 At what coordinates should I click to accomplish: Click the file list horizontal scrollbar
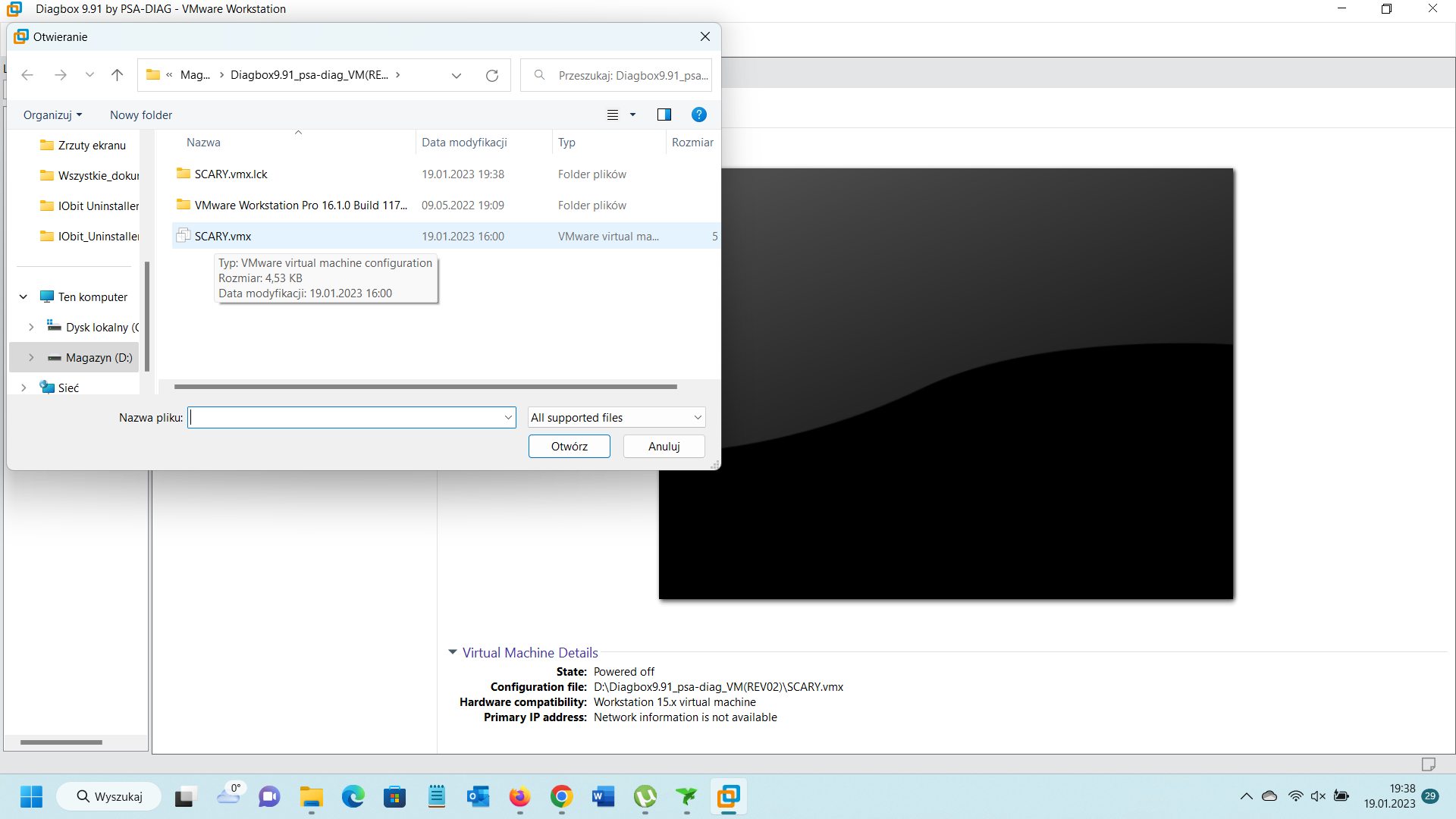point(425,387)
